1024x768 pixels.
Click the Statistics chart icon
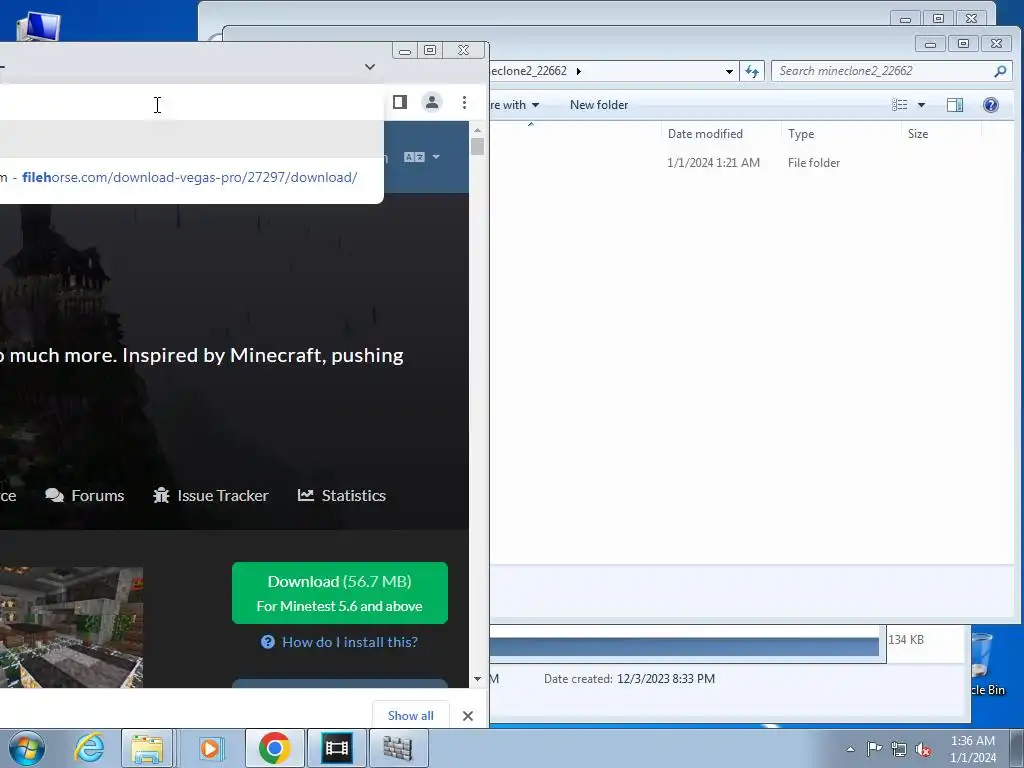[306, 495]
